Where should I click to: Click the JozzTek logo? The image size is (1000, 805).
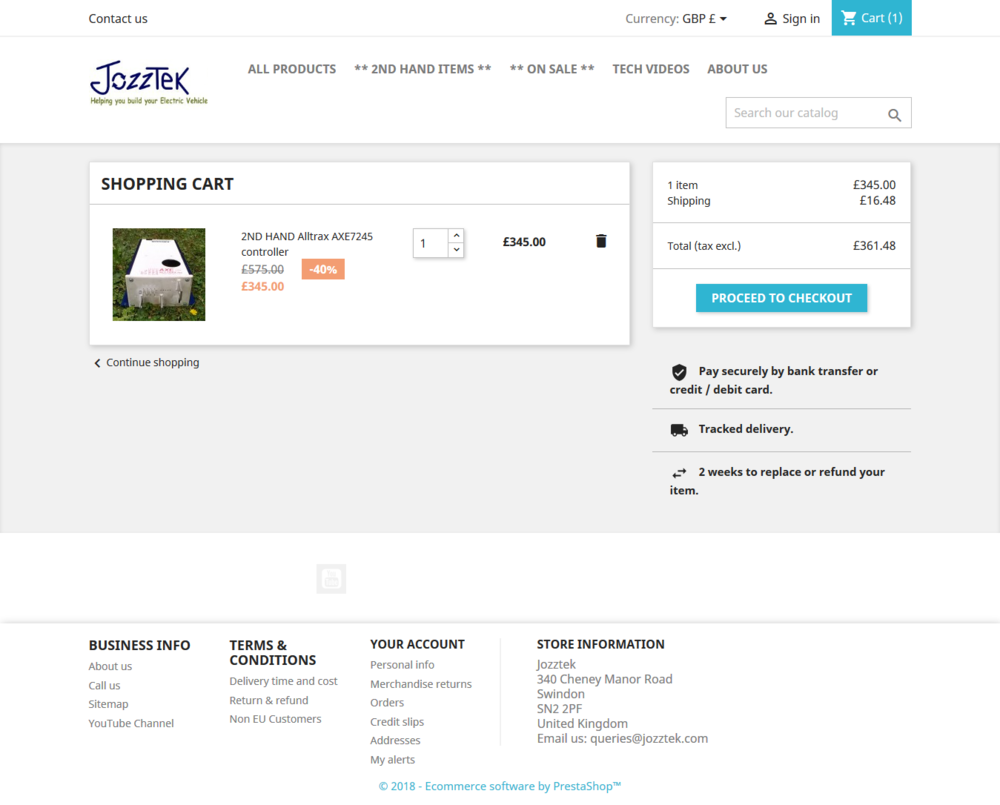coord(148,83)
